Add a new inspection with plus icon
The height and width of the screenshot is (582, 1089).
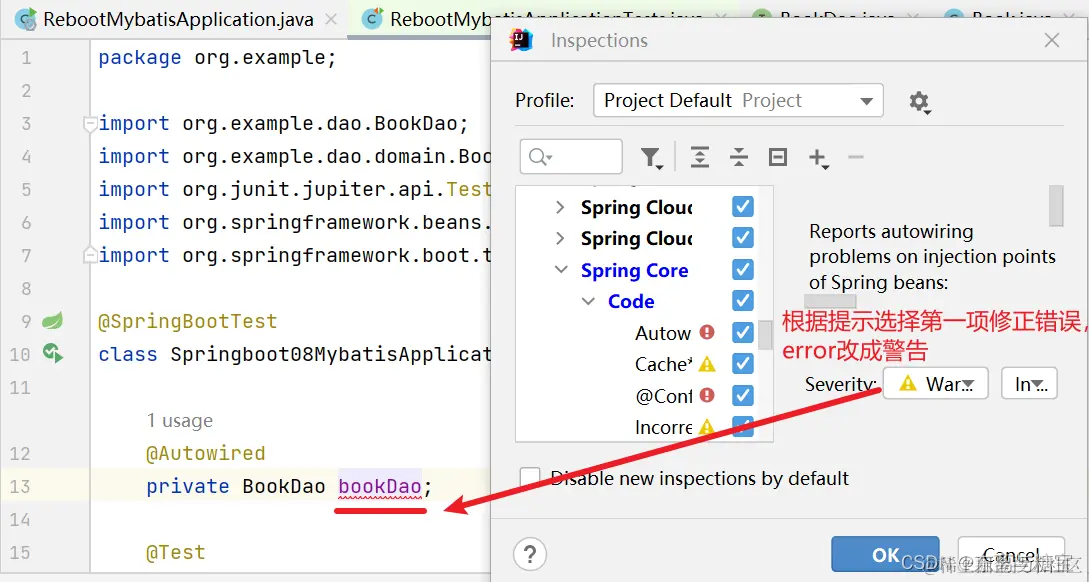(819, 158)
